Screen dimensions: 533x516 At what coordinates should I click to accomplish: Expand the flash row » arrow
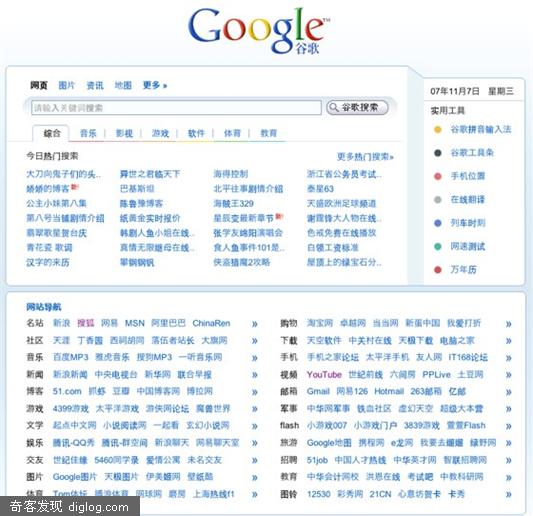pos(509,426)
